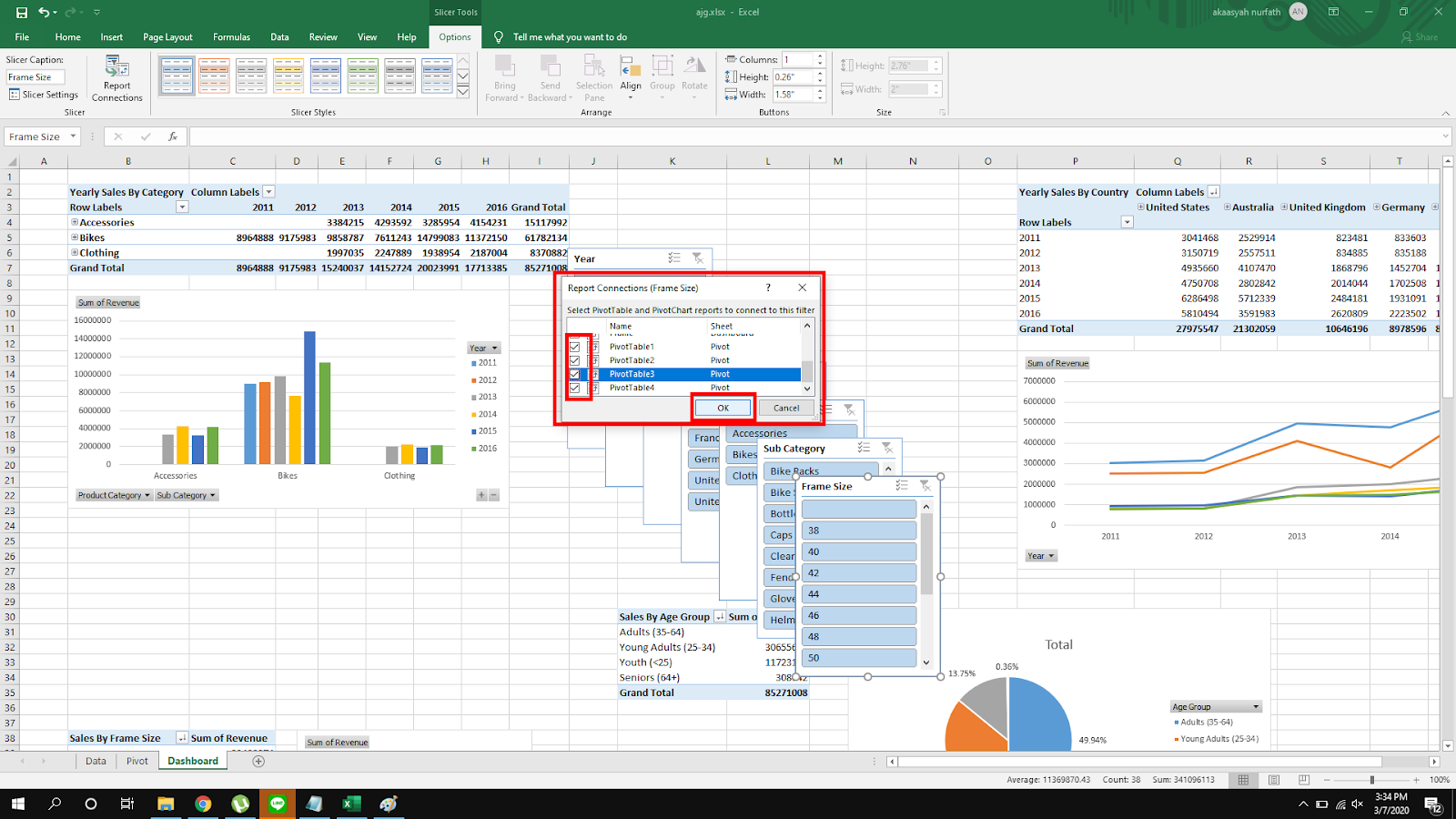Confirm the dialog with the OK button

[723, 408]
